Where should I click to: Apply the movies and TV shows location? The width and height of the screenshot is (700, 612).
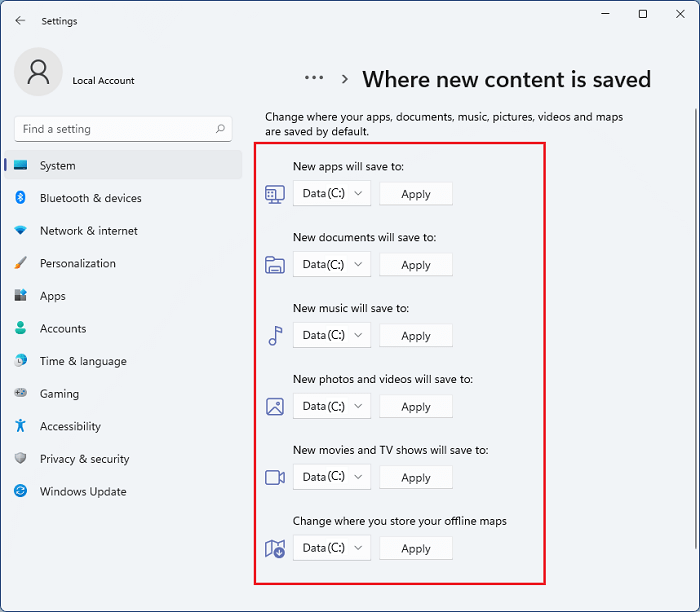tap(416, 478)
